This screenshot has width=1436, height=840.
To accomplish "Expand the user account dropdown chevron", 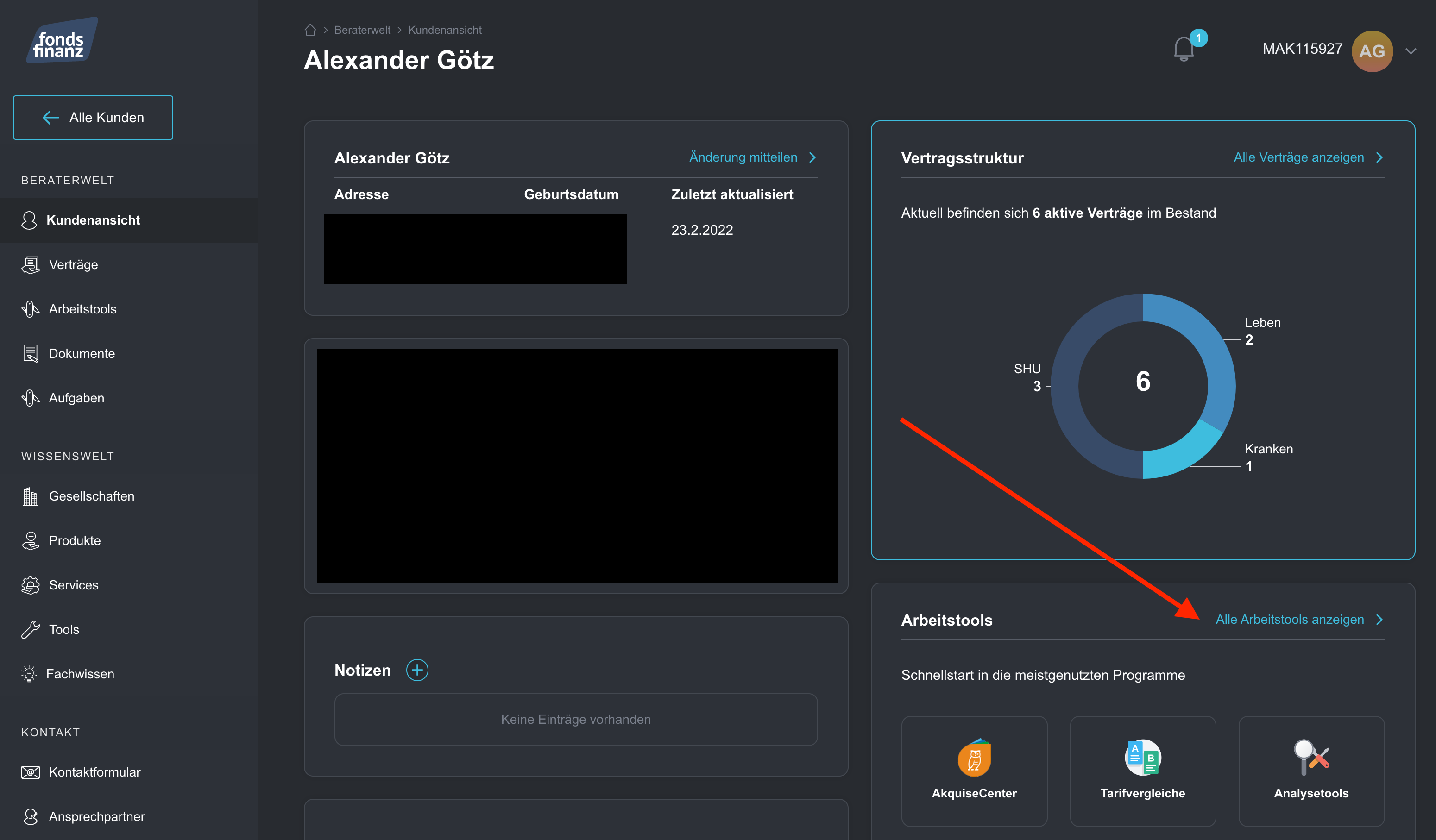I will tap(1411, 51).
